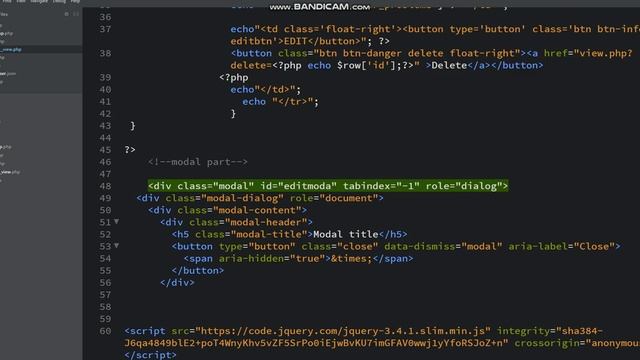Click the closing </div> tag on line 56
The height and width of the screenshot is (360, 640).
[x=177, y=282]
